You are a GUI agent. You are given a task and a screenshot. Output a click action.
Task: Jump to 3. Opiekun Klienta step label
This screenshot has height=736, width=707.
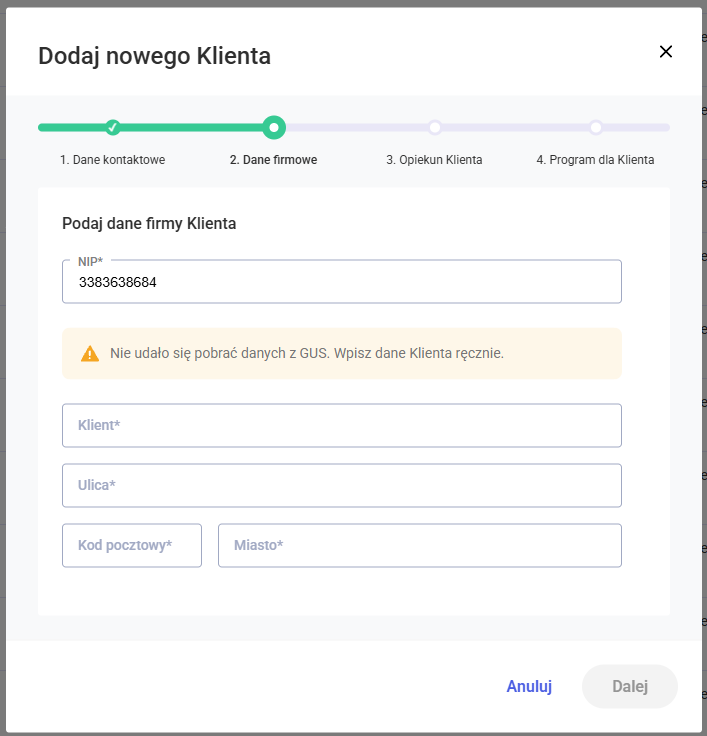click(434, 160)
